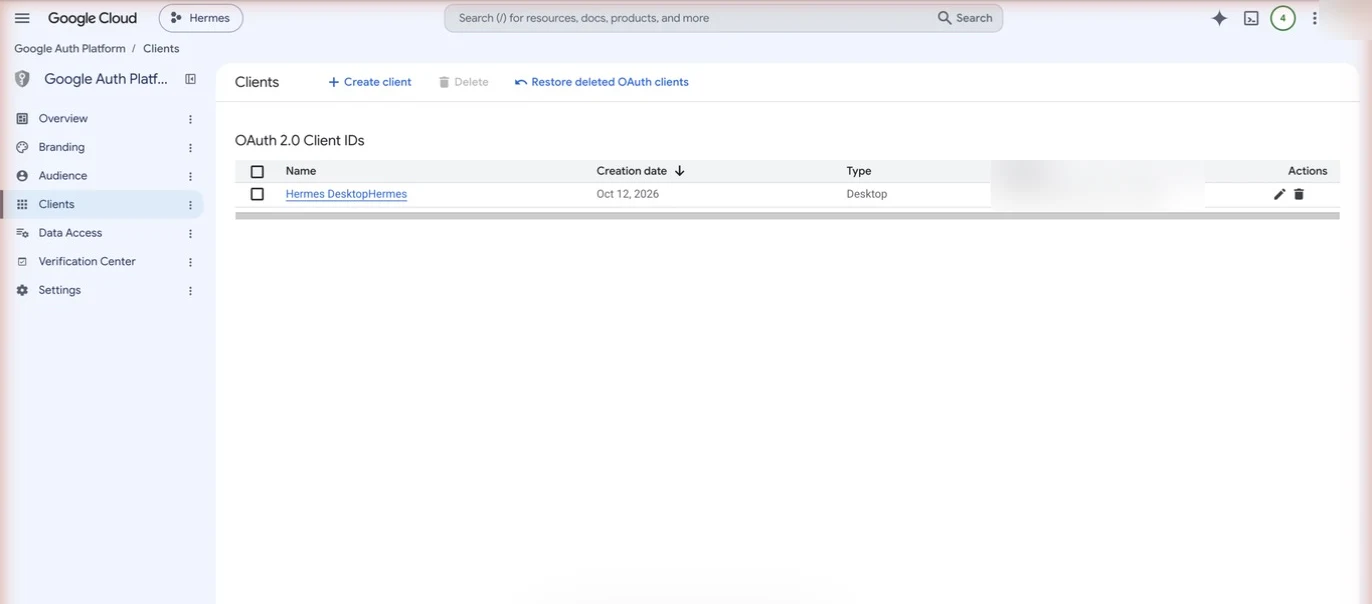
Task: Open more options next to Clients
Action: tap(190, 205)
